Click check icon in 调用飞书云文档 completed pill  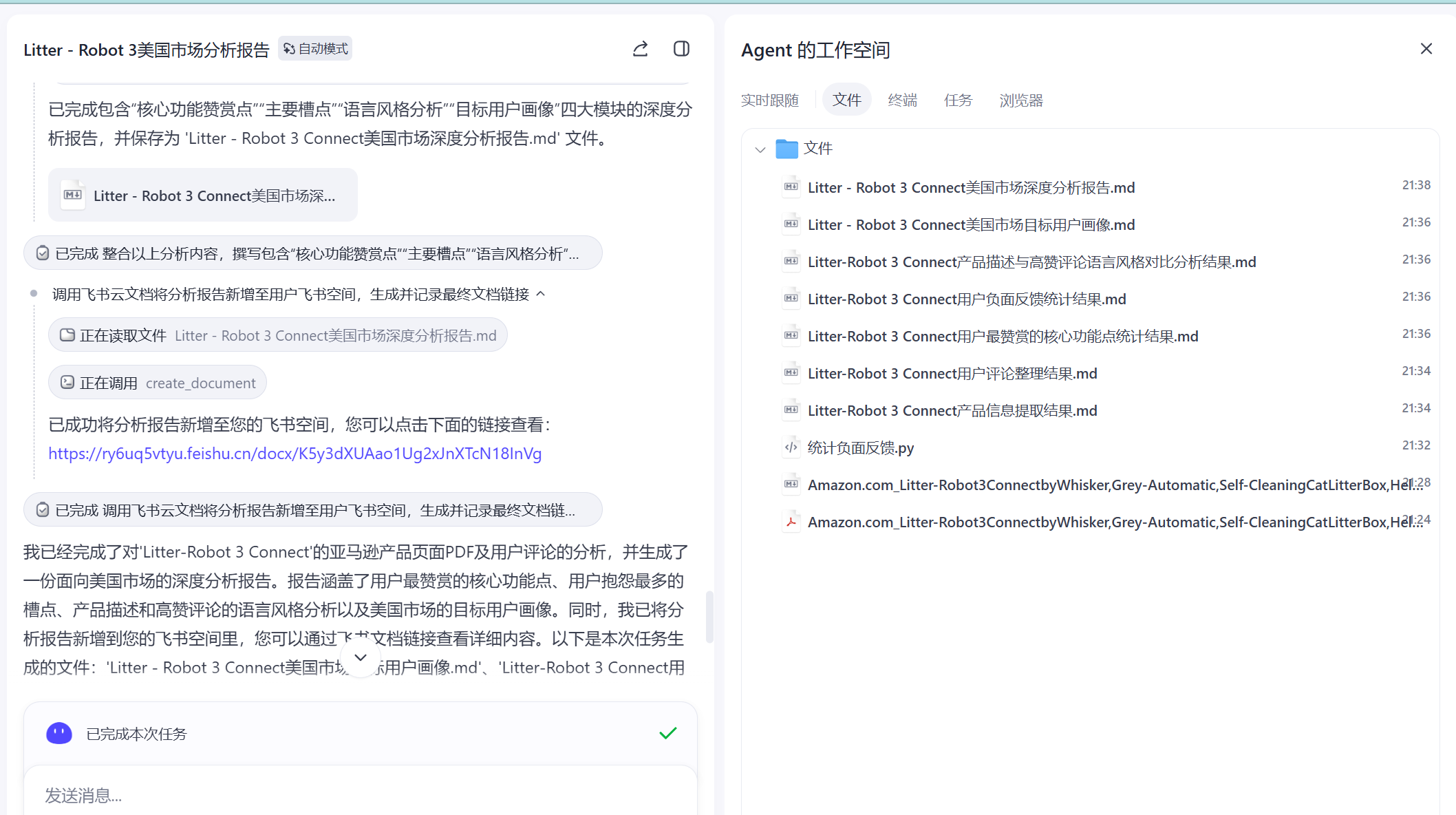pyautogui.click(x=43, y=510)
